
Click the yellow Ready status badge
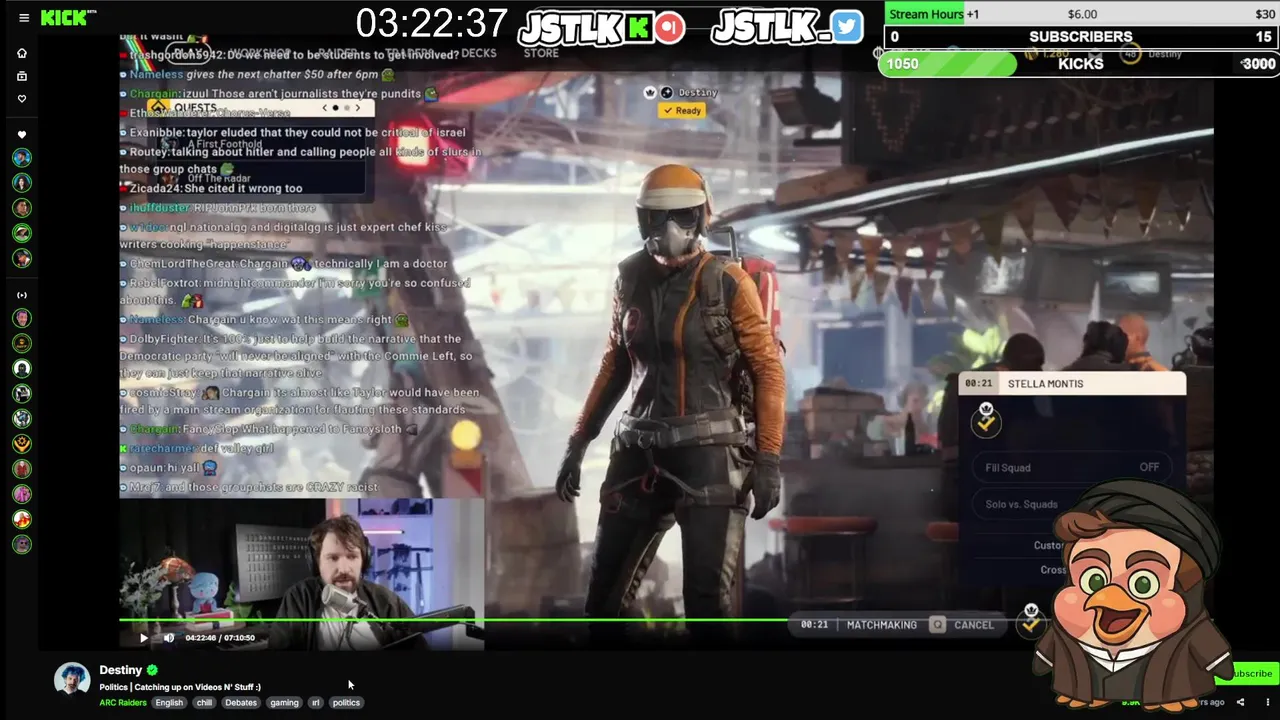[681, 110]
